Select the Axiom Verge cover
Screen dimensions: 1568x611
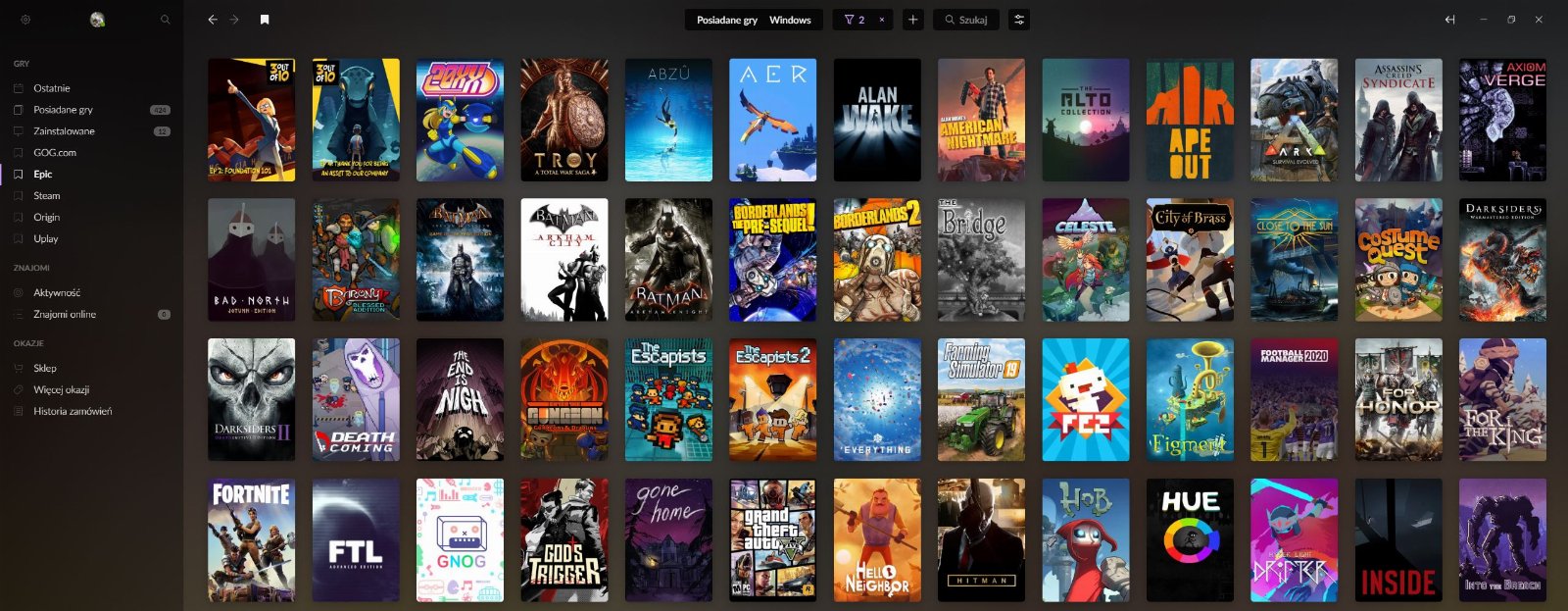[x=1502, y=120]
